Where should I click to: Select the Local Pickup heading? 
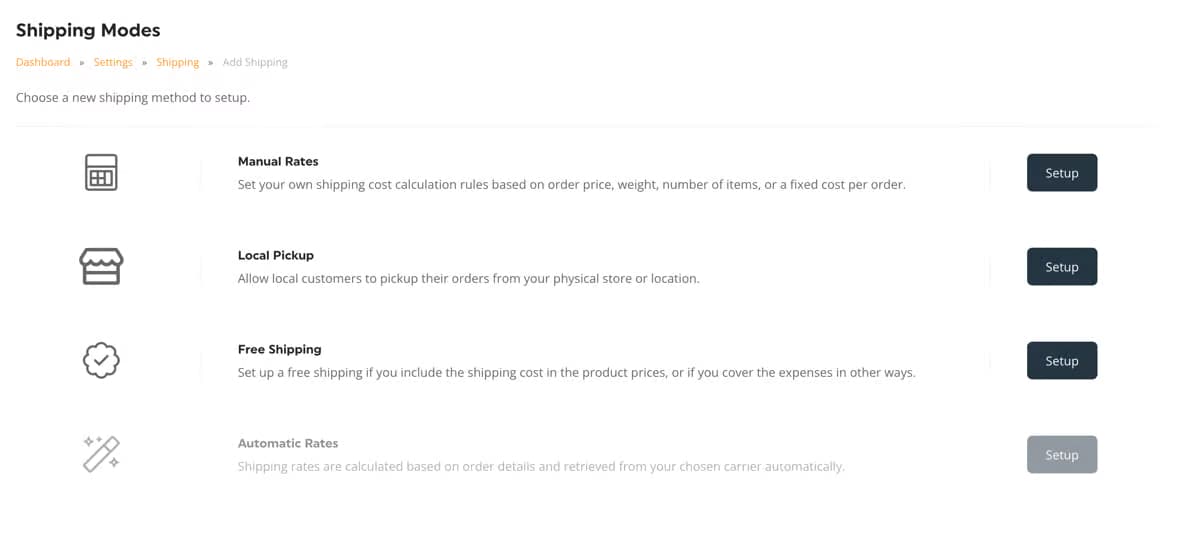coord(276,255)
